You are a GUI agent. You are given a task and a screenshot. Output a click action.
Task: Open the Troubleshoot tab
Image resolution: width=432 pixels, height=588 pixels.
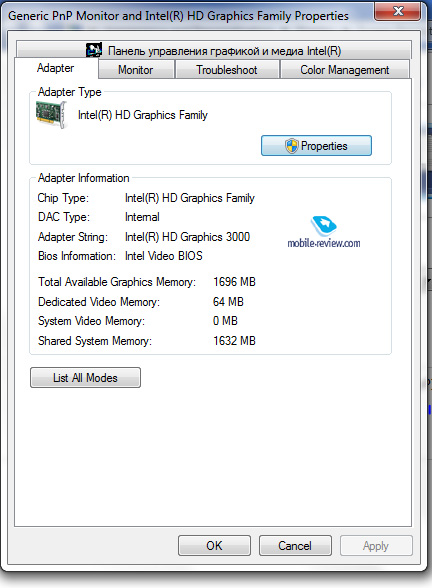point(227,70)
